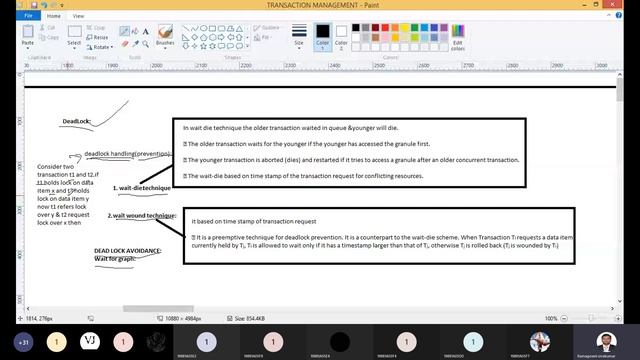640x360 pixels.
Task: Click the presenter's video tile with photo
Action: click(x=607, y=342)
